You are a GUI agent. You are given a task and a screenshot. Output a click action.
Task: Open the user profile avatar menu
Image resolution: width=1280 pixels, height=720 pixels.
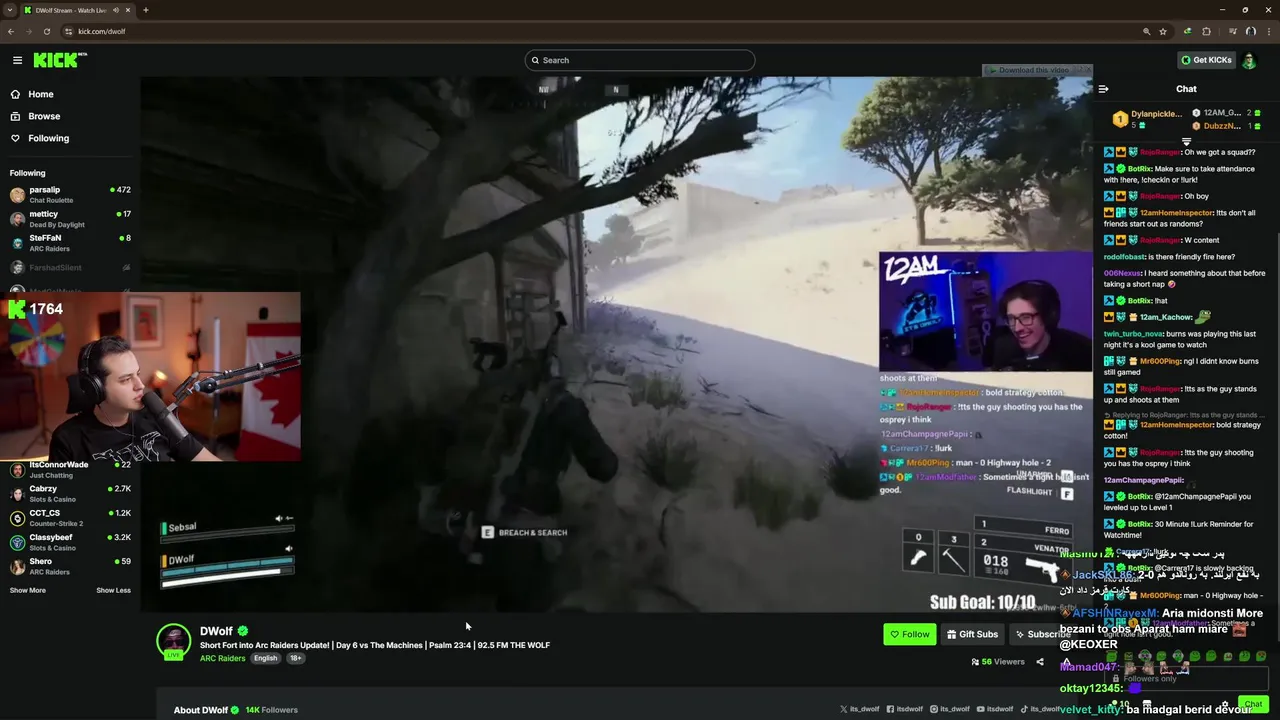pyautogui.click(x=1249, y=60)
